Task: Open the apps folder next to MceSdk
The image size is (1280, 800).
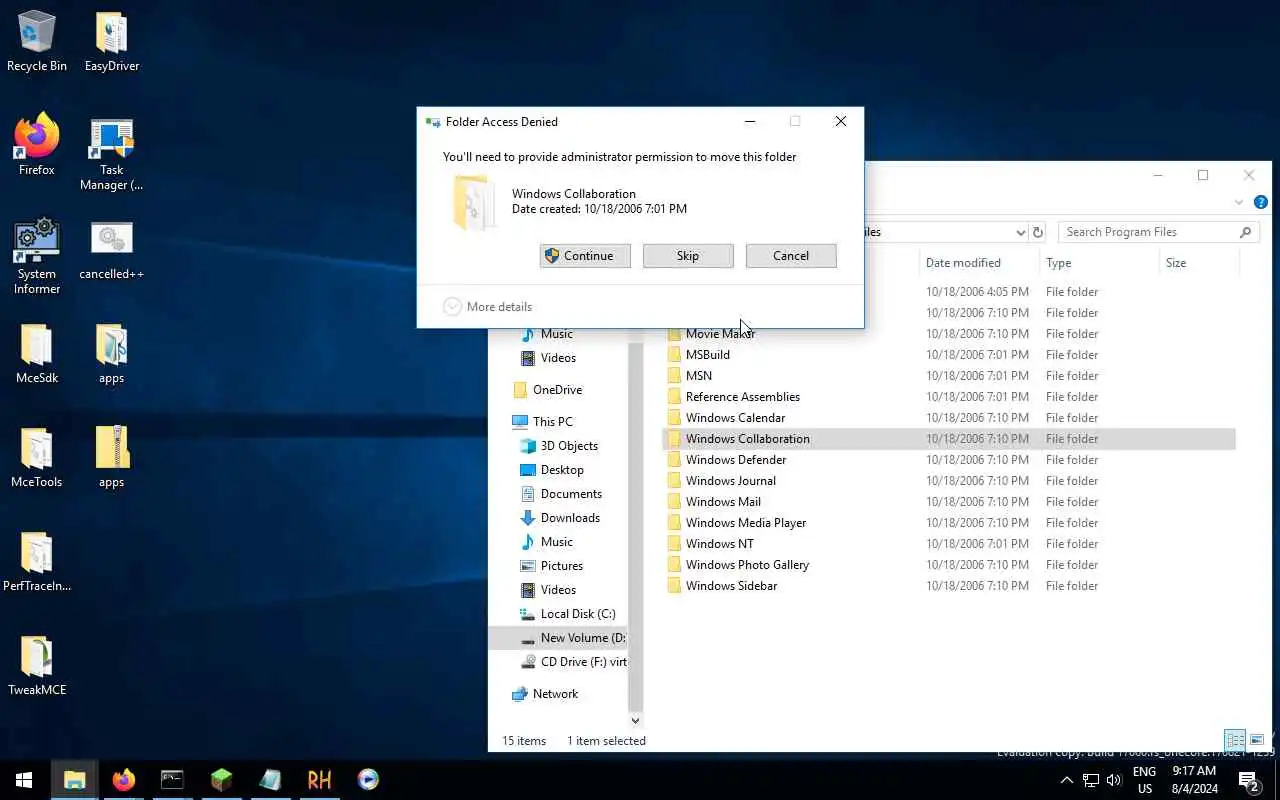Action: [x=112, y=353]
